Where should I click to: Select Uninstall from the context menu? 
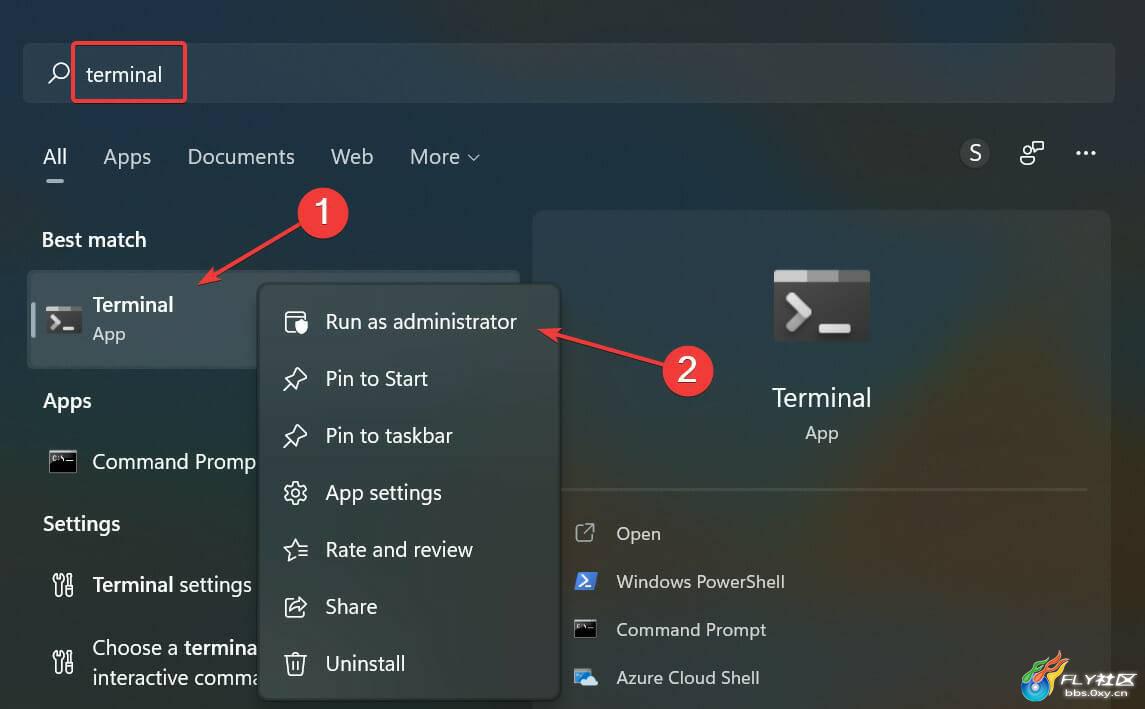pyautogui.click(x=410, y=664)
